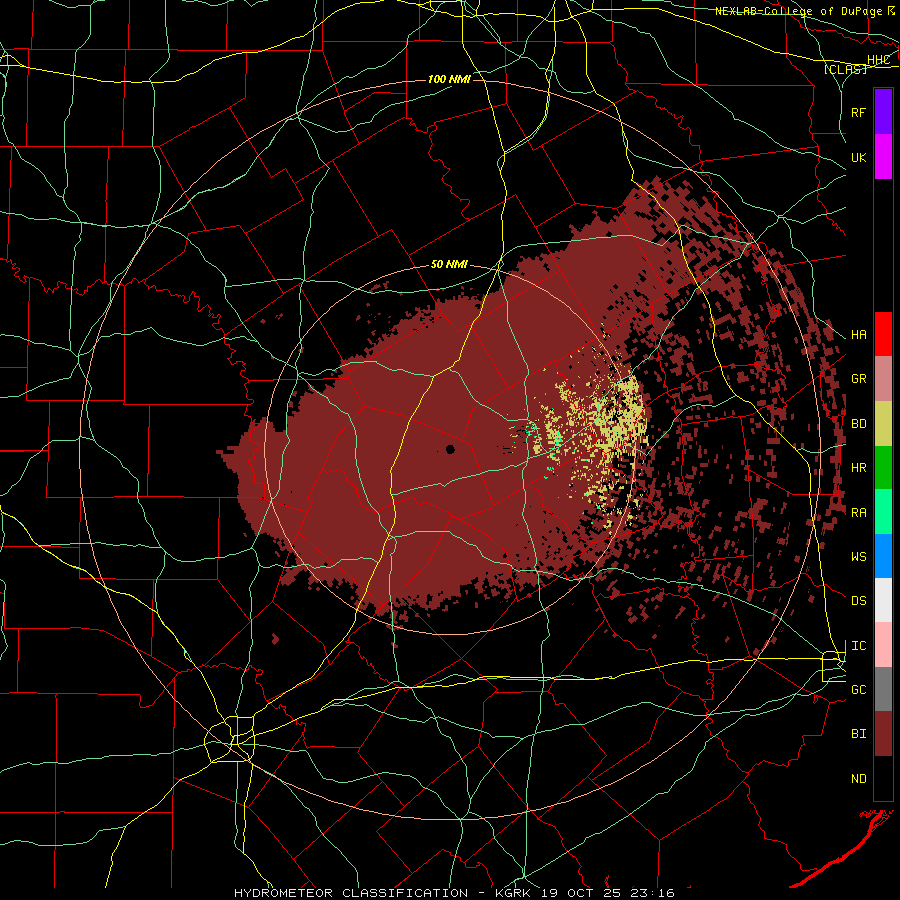Image resolution: width=900 pixels, height=900 pixels.
Task: Click the 'GC' legend label
Action: pyautogui.click(x=858, y=690)
